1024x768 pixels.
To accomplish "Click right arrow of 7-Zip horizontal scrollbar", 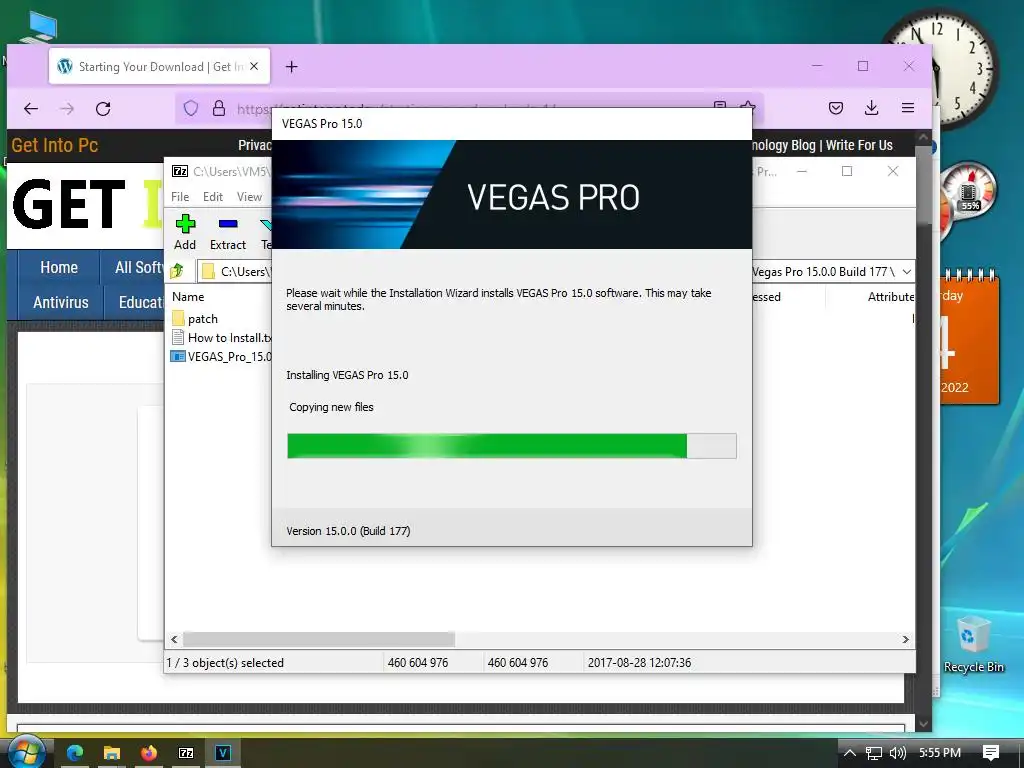I will click(x=905, y=639).
